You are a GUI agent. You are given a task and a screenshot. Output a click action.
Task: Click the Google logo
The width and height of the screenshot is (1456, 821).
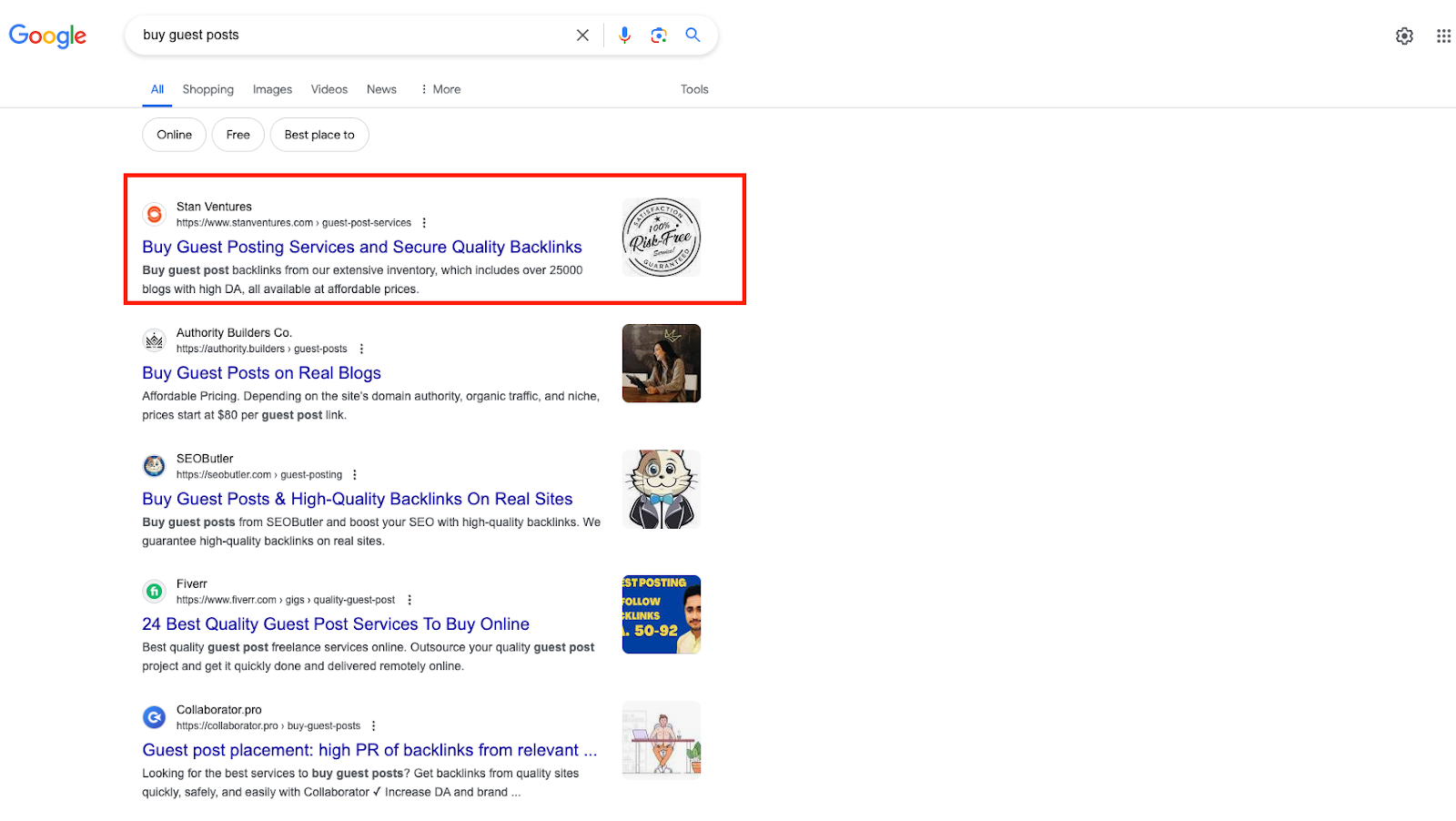[x=47, y=35]
